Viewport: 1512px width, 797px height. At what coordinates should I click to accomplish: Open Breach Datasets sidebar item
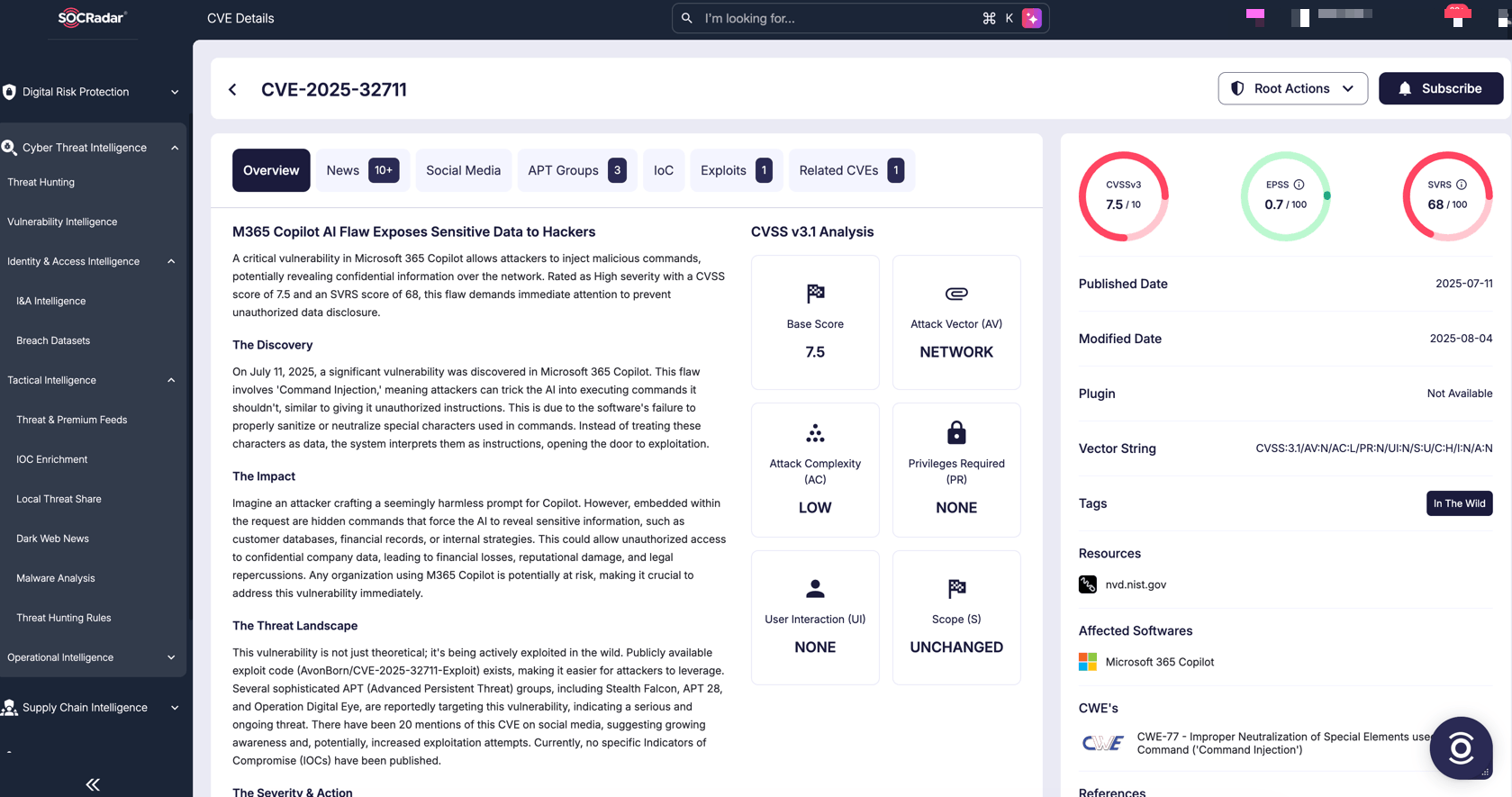53,340
